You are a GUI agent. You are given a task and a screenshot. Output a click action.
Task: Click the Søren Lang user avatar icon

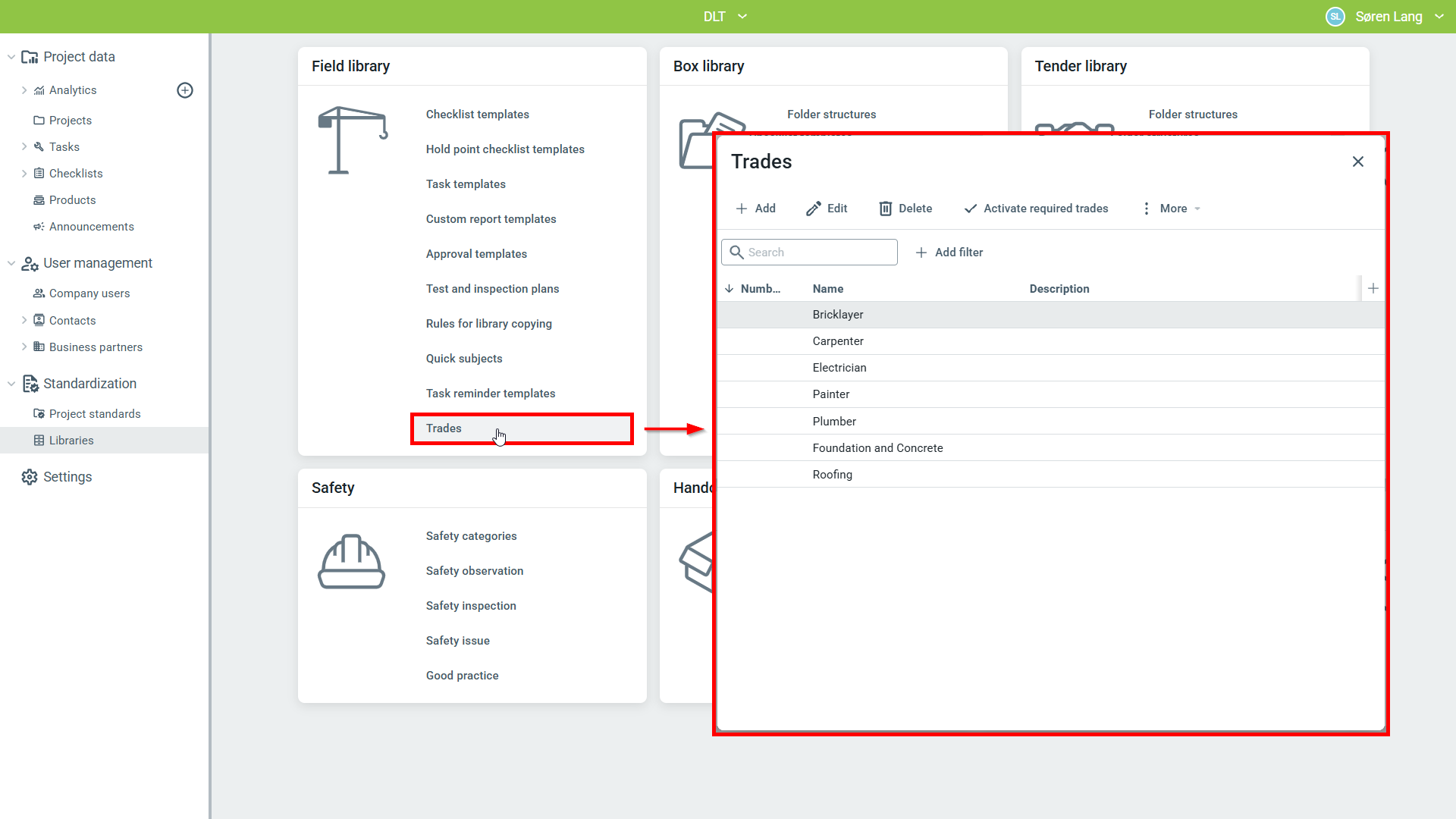pos(1335,17)
